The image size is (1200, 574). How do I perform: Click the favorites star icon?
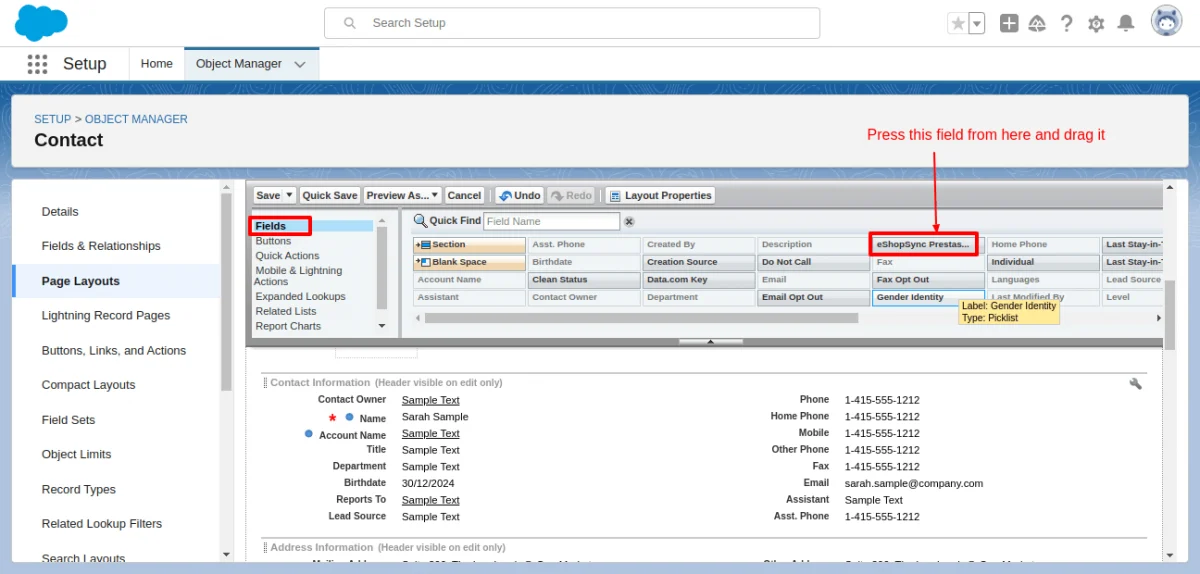pyautogui.click(x=958, y=24)
